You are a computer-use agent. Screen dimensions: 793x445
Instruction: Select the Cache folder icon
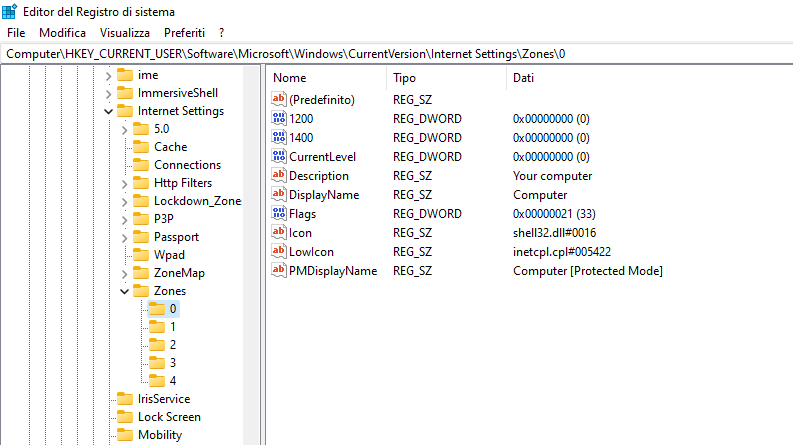(x=141, y=147)
